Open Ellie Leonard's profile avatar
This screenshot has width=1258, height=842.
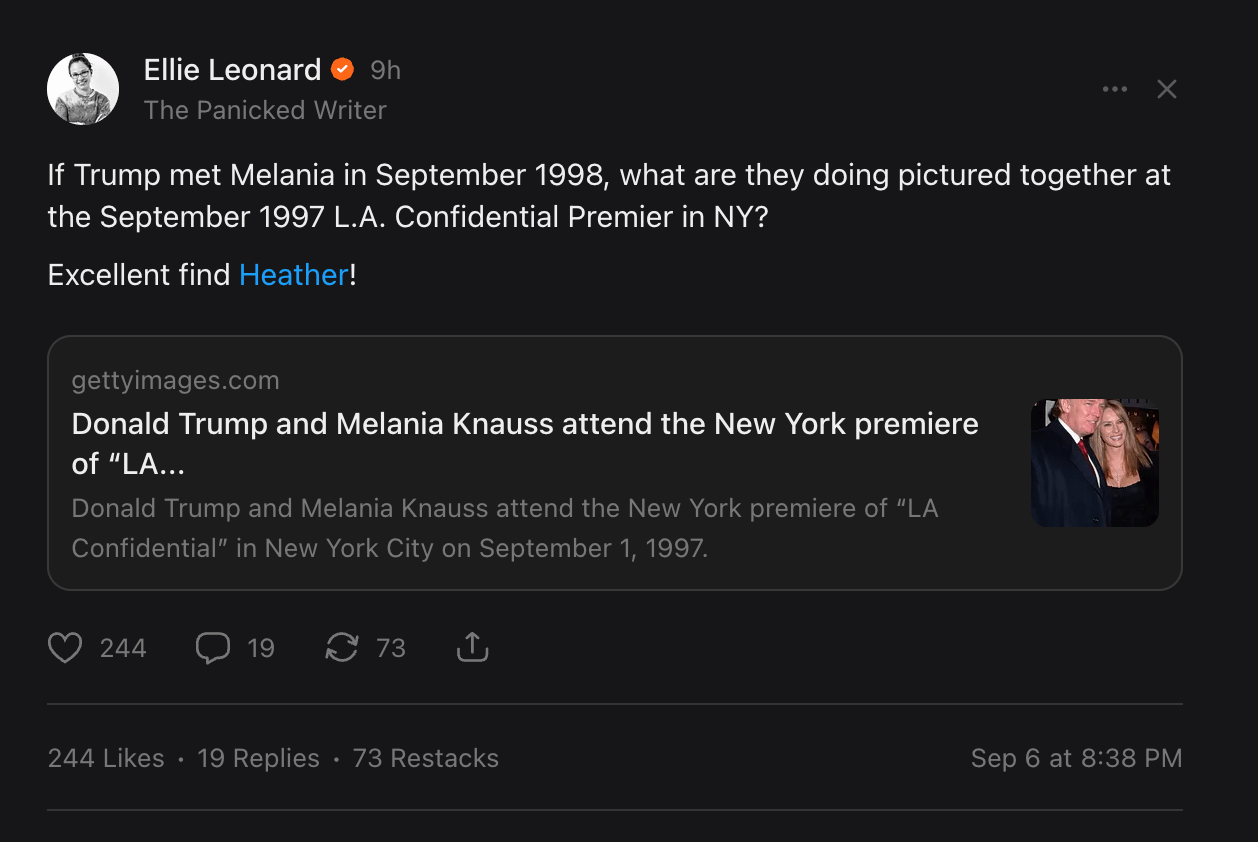pyautogui.click(x=83, y=89)
